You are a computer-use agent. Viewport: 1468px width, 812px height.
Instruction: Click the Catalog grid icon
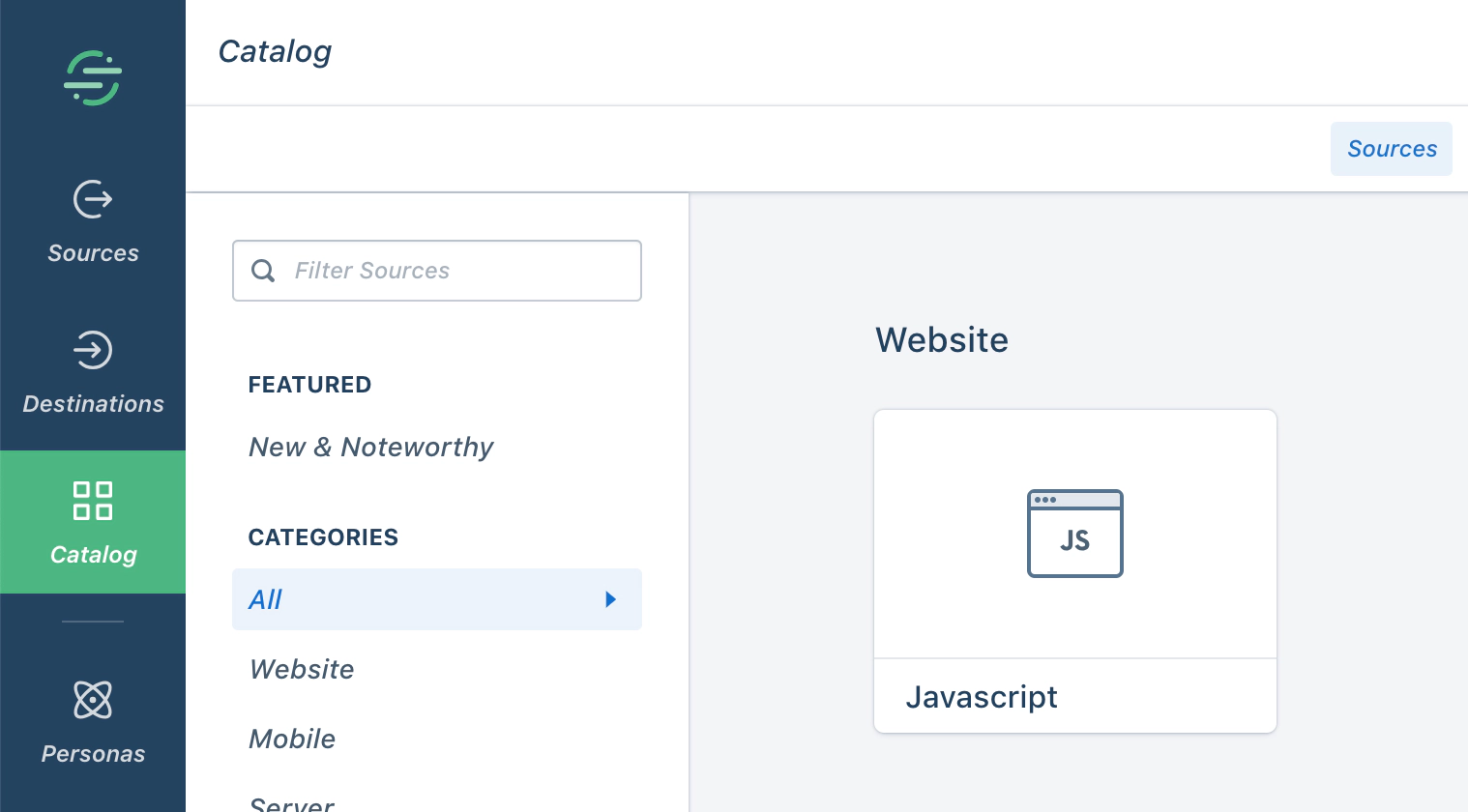tap(93, 501)
